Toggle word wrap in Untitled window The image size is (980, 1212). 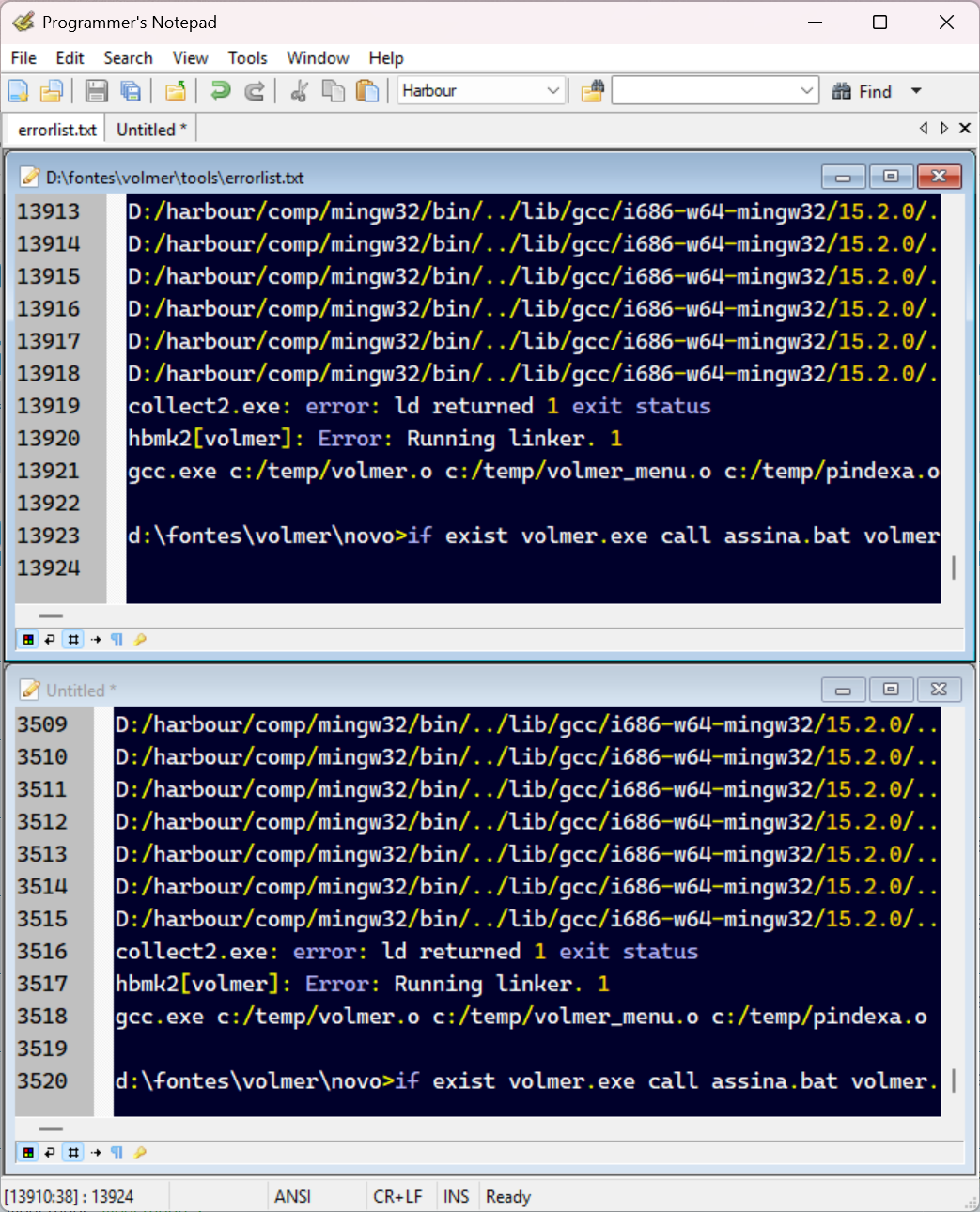pos(50,1153)
